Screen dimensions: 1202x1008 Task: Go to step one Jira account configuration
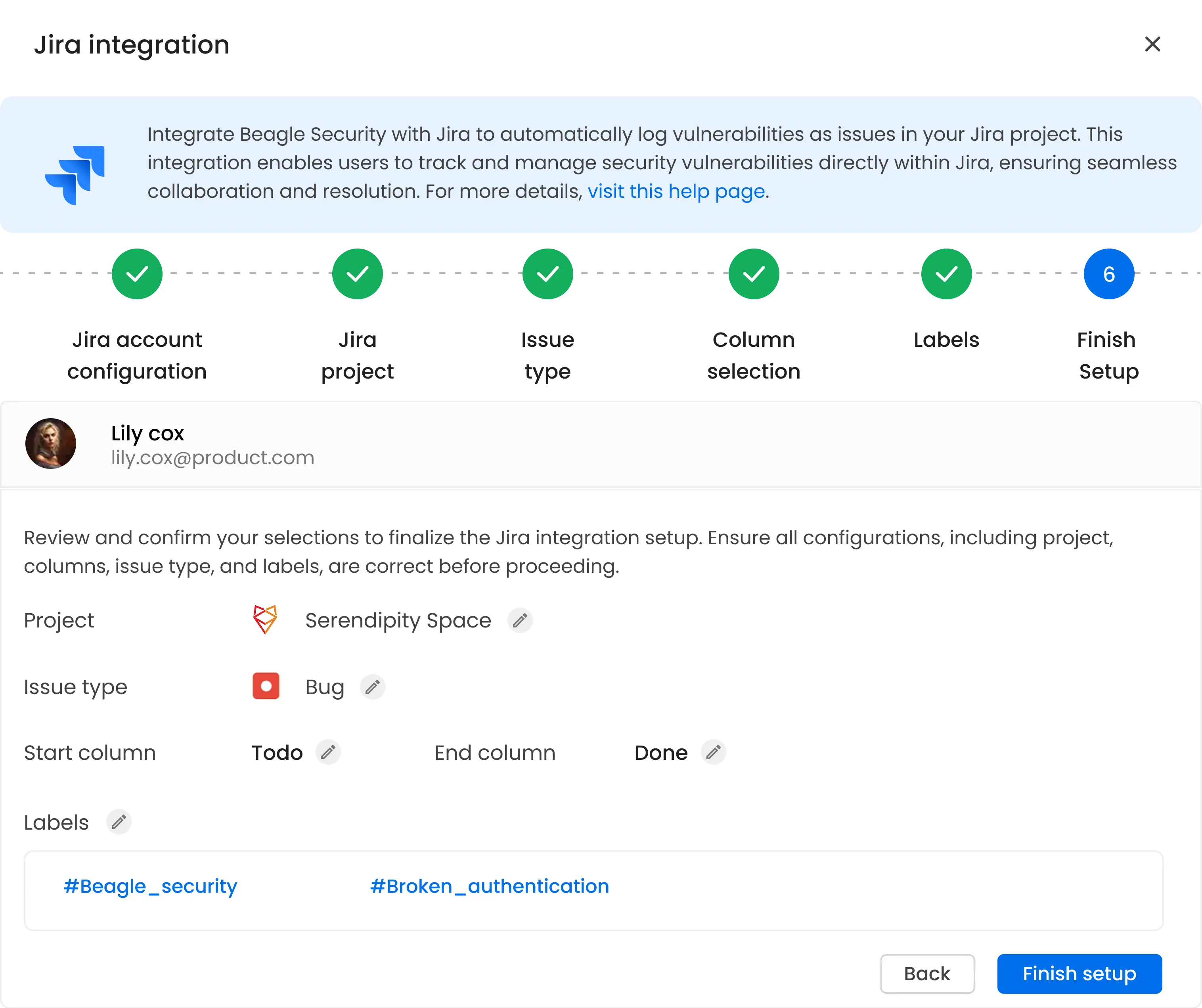138,274
